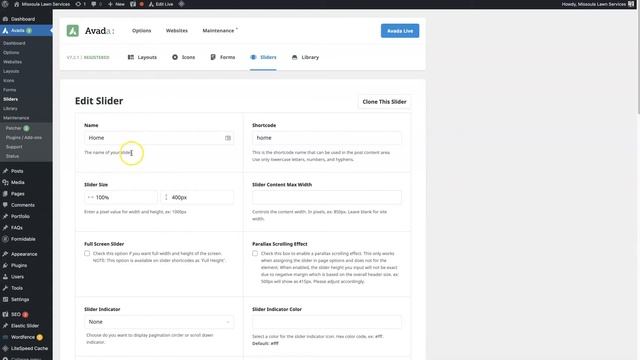Click the WordPress logo in admin bar
This screenshot has width=640, height=360.
(5, 4)
